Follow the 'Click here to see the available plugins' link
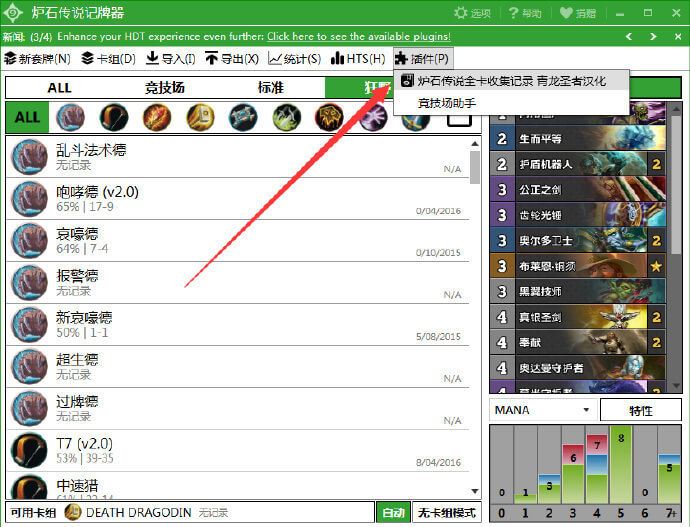The height and width of the screenshot is (527, 690). (359, 37)
